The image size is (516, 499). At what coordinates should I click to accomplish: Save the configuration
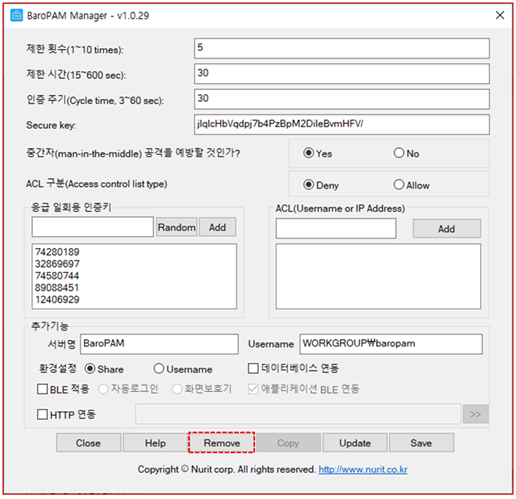pos(421,443)
